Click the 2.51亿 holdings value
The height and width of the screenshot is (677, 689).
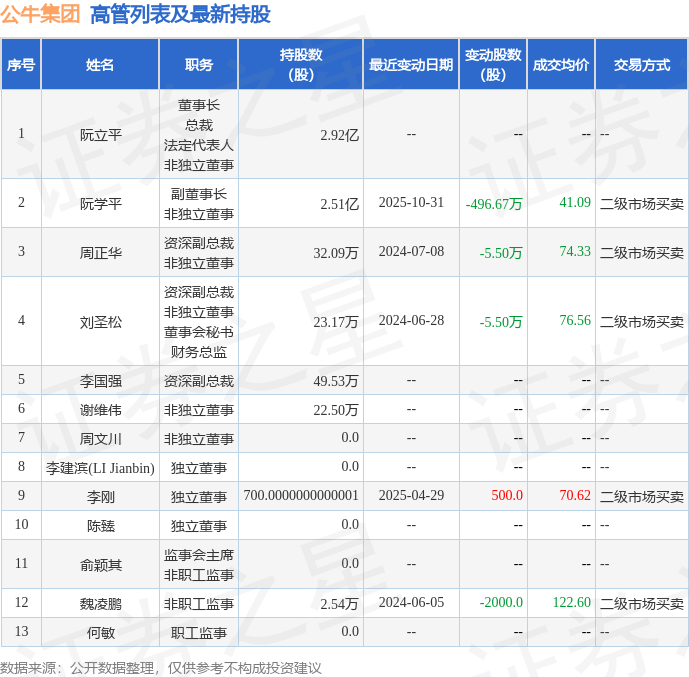(339, 204)
